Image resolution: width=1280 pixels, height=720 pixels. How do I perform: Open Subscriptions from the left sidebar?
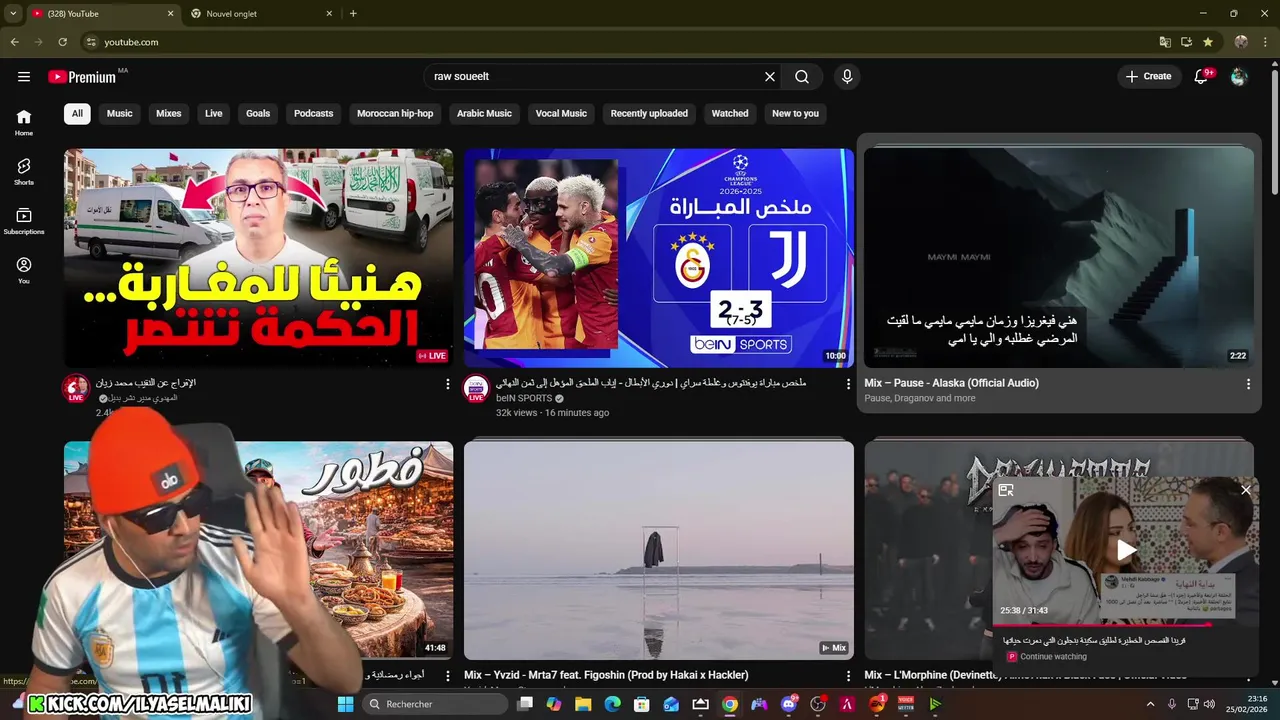pos(24,221)
